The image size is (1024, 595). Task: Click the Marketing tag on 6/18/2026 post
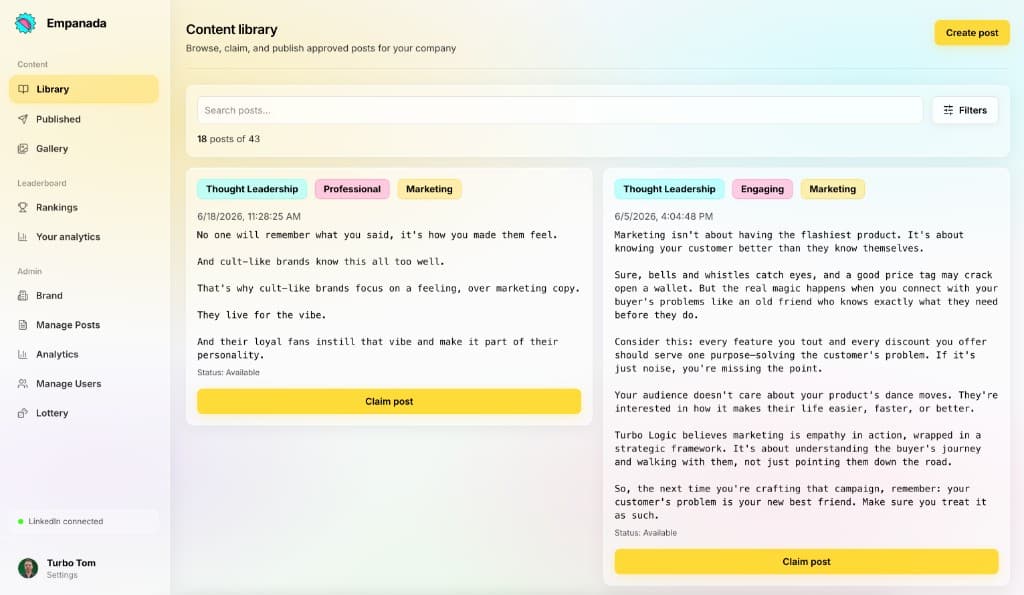pos(429,189)
